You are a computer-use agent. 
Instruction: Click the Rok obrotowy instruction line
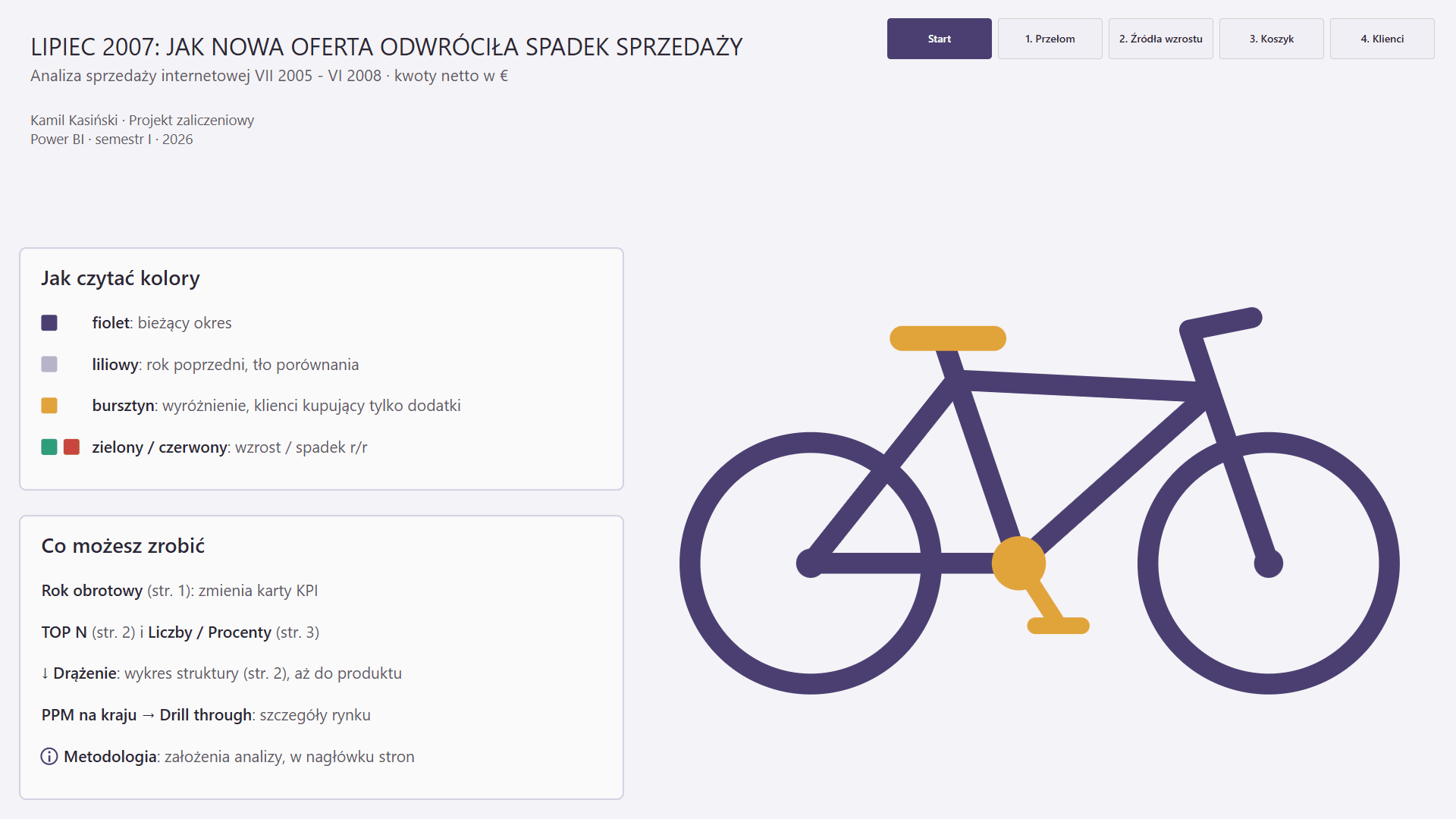click(180, 591)
